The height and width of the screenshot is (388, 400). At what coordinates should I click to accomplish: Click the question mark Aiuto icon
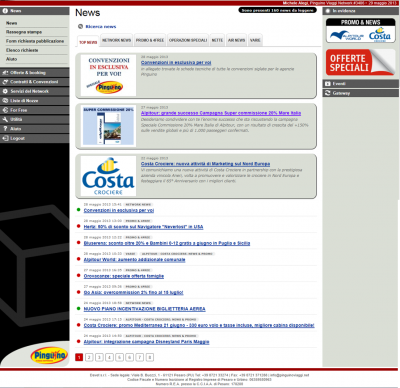pyautogui.click(x=5, y=129)
